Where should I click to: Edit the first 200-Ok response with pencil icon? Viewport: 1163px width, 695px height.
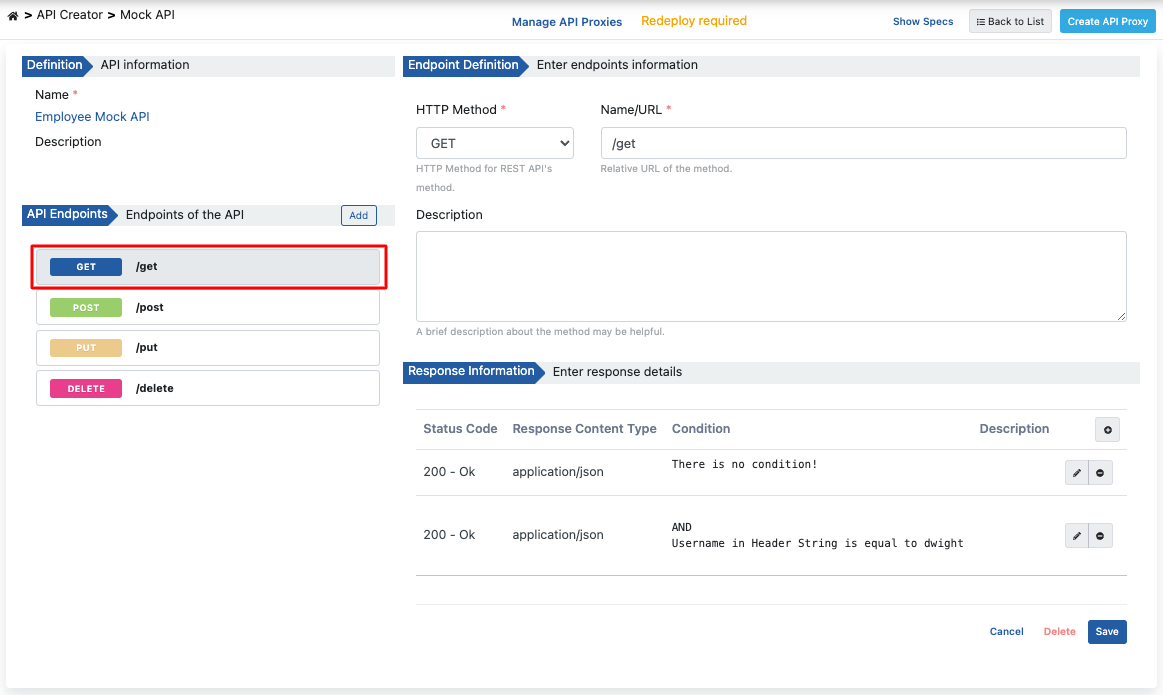pos(1076,472)
